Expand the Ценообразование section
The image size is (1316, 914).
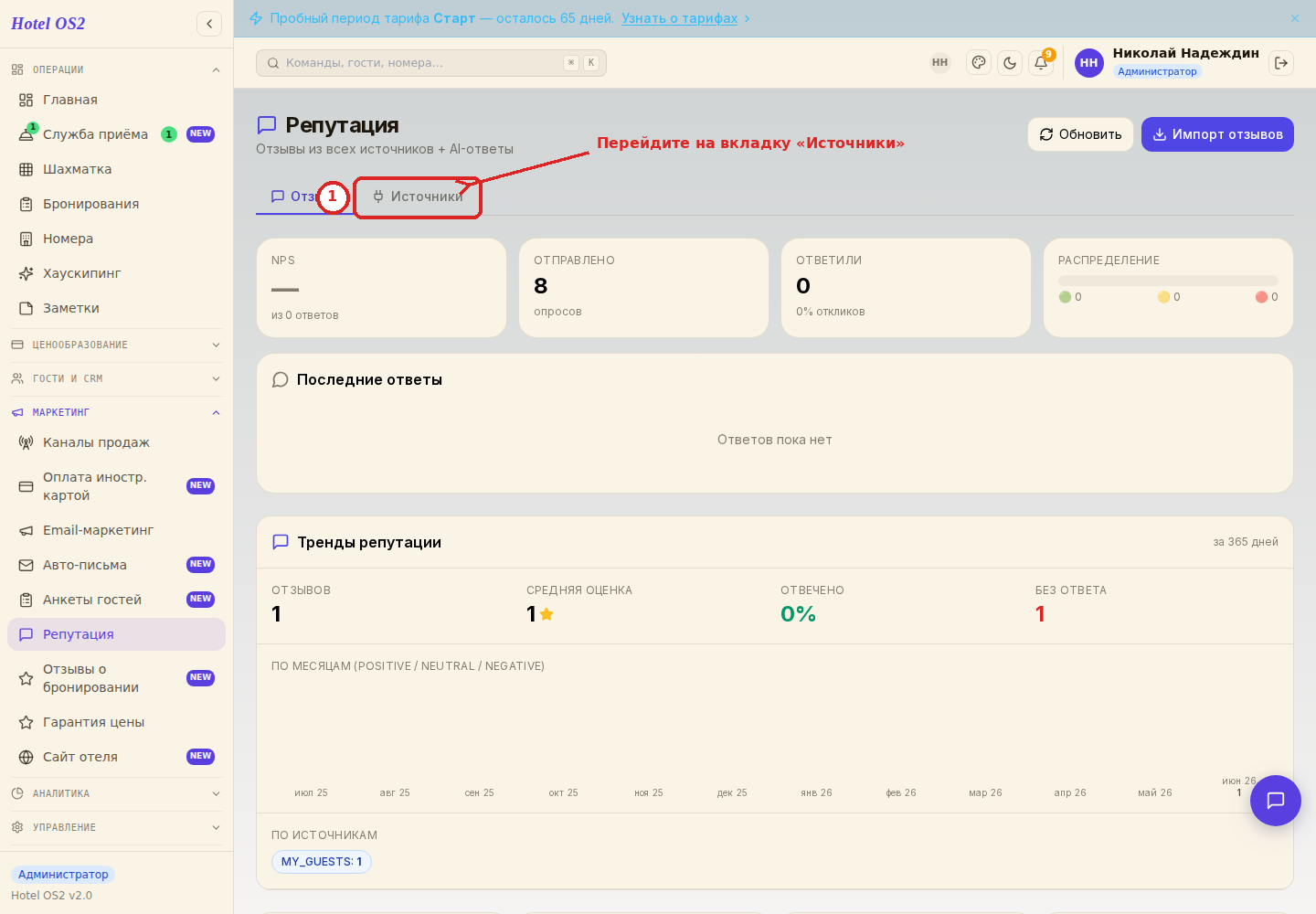coord(116,345)
